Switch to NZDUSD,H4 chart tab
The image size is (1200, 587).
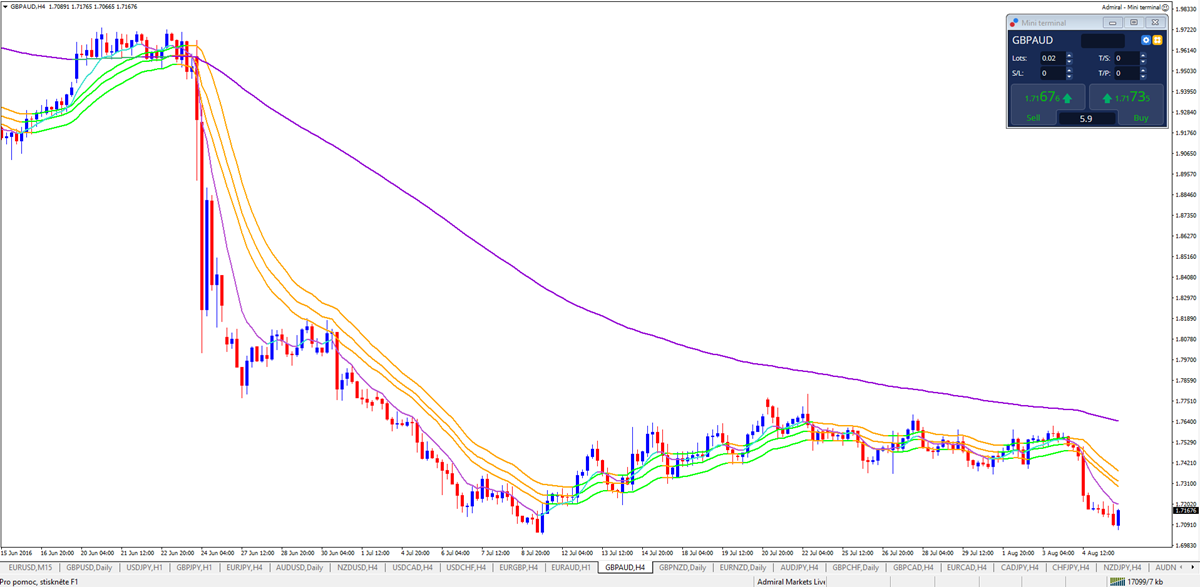(x=359, y=567)
